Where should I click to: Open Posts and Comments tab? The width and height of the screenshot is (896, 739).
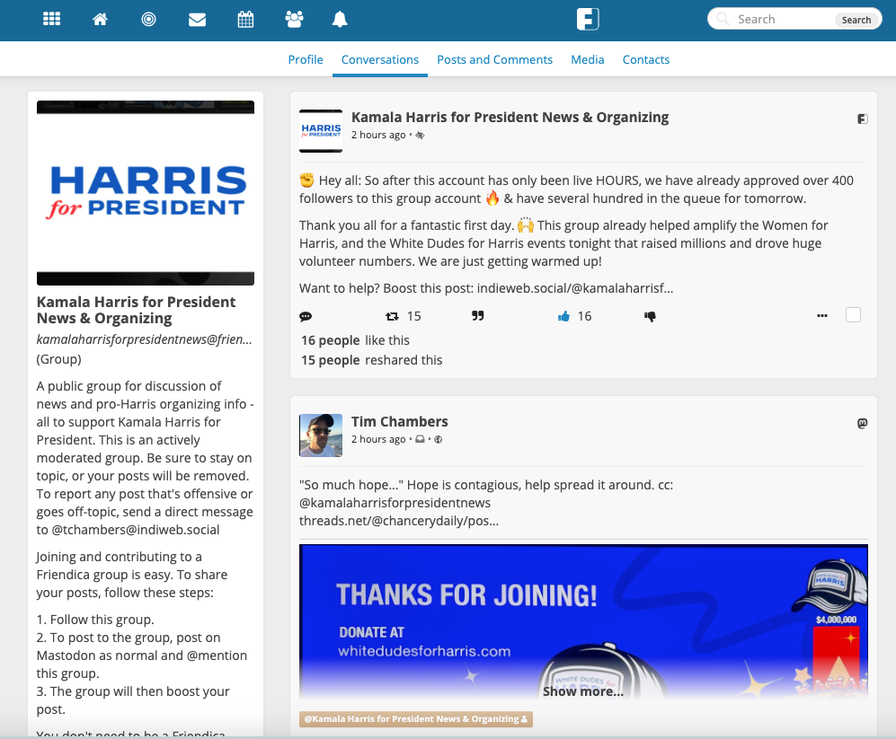(495, 59)
